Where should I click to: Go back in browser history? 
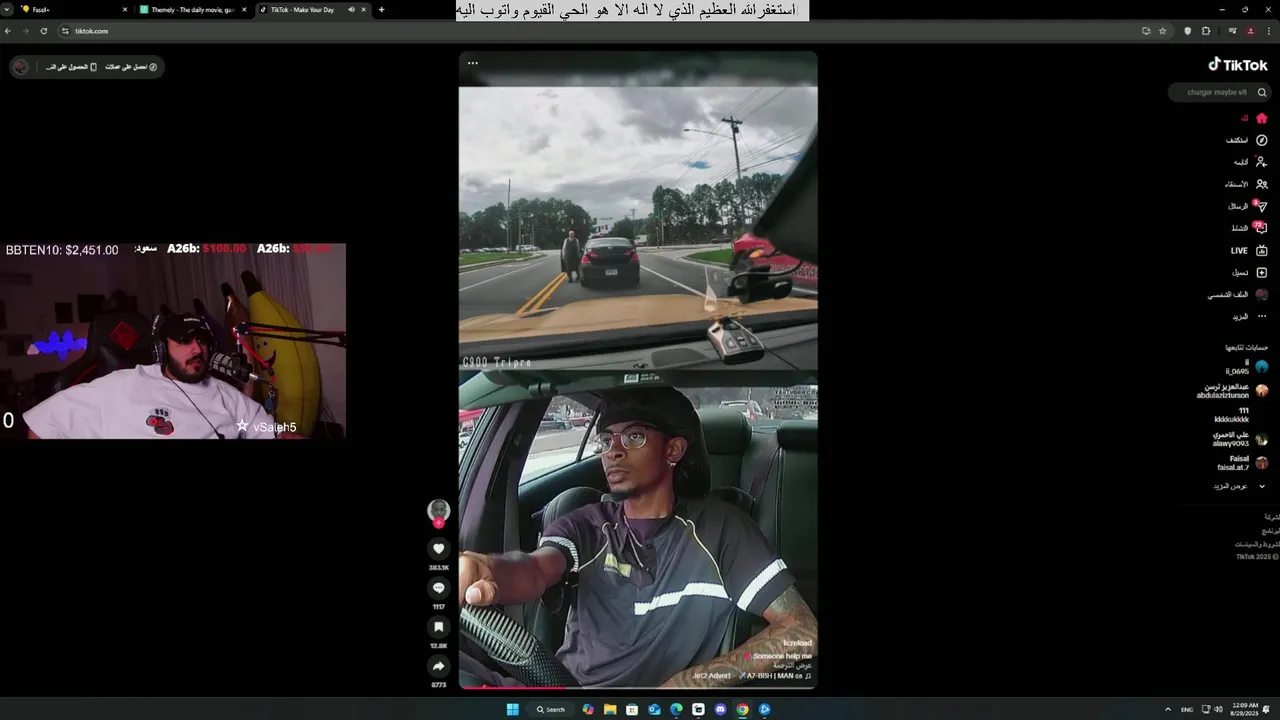coord(8,31)
